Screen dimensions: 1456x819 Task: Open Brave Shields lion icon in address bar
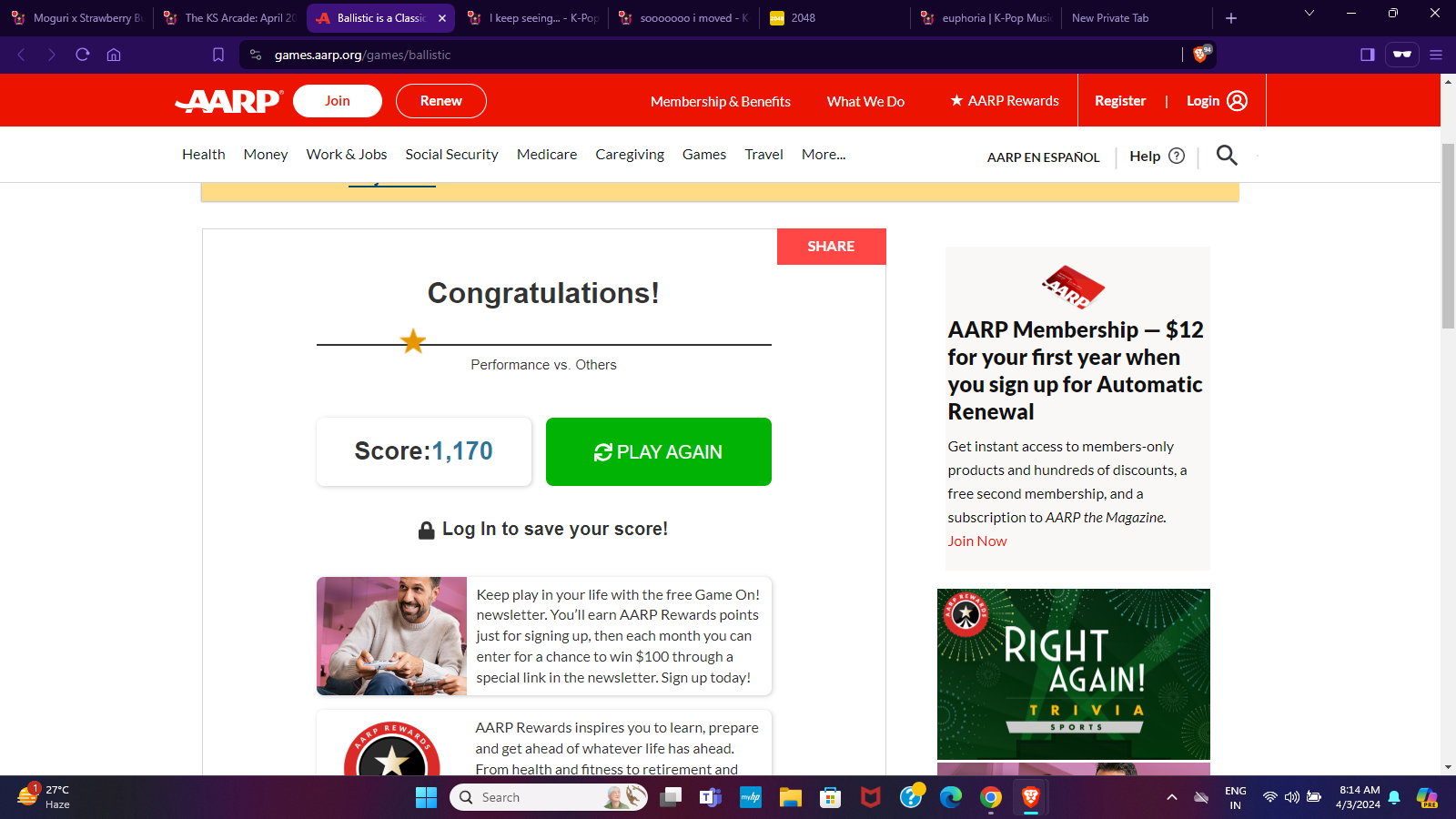point(1201,55)
